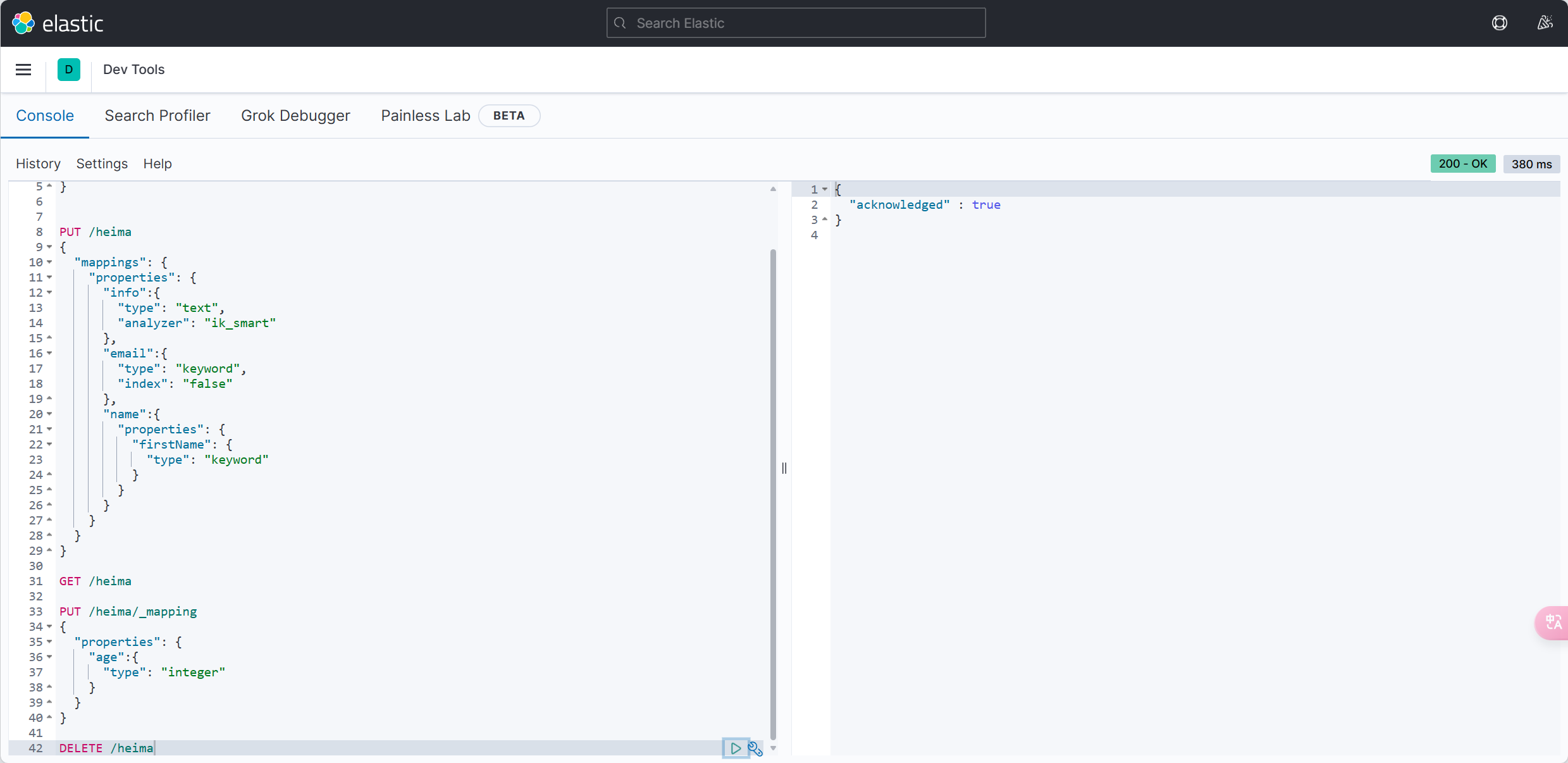Open the hamburger navigation menu
Image resolution: width=1568 pixels, height=763 pixels.
coord(23,70)
